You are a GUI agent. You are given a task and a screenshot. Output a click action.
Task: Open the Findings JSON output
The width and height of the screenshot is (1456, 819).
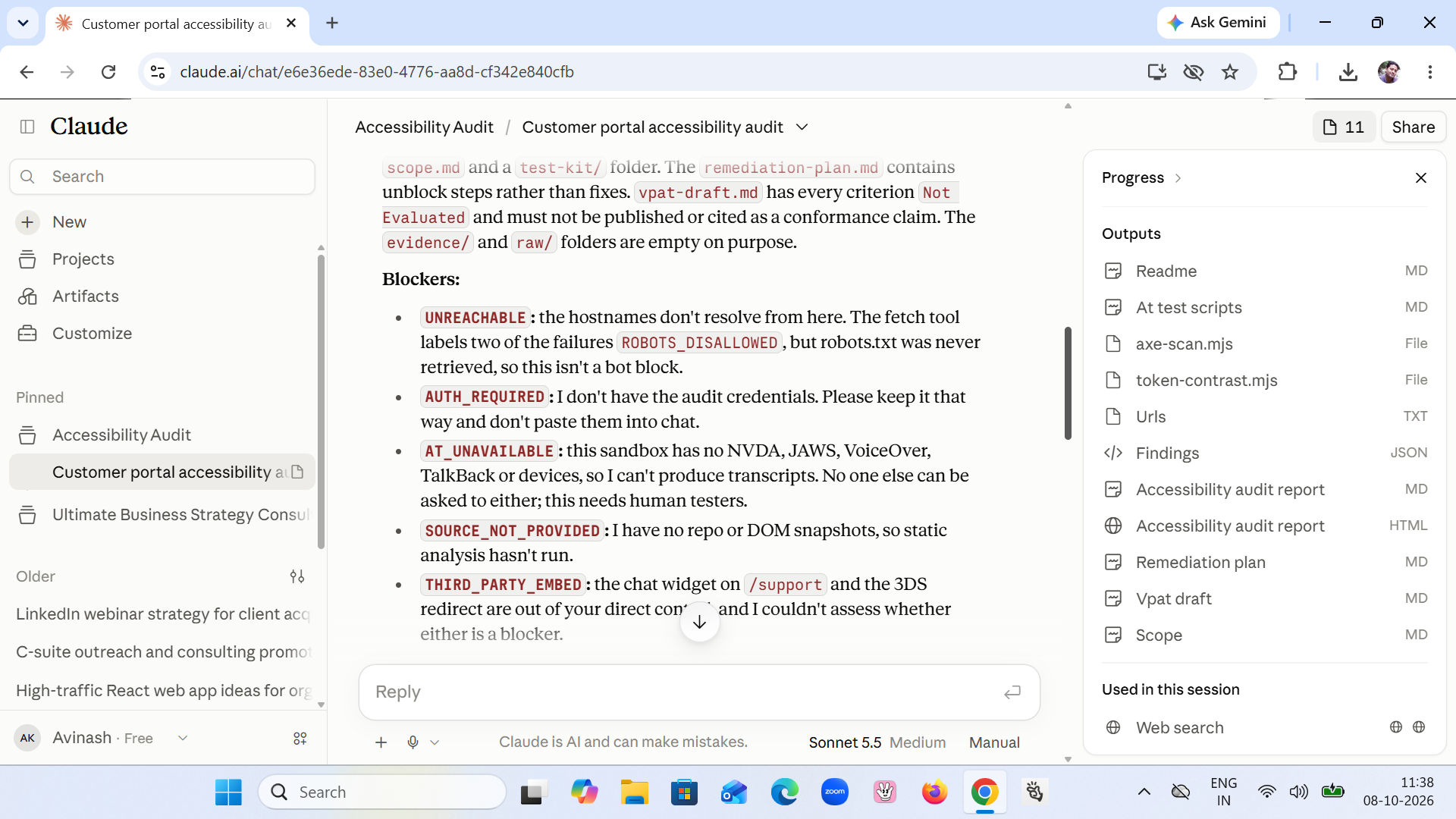(1265, 453)
